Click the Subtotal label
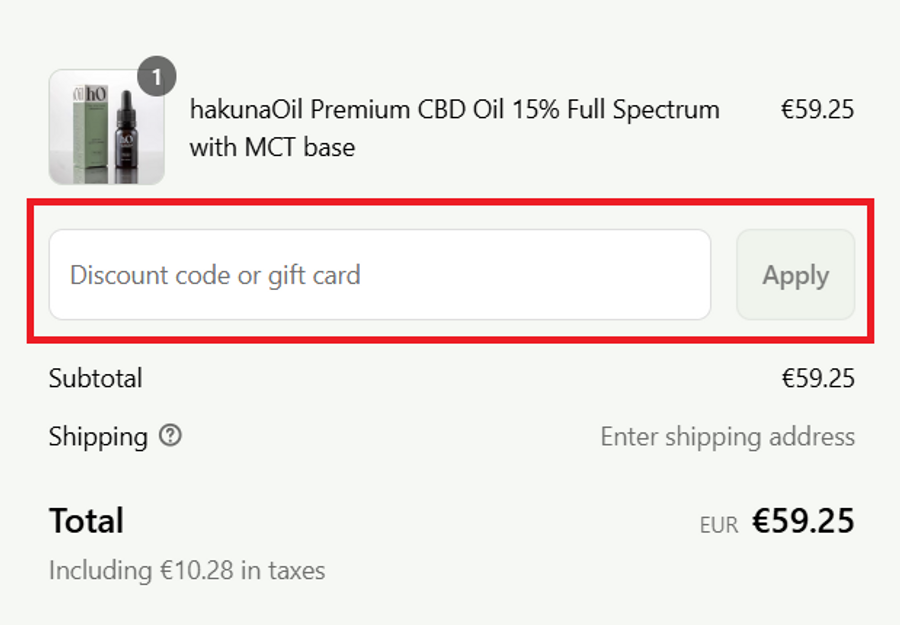The image size is (900, 625). 96,378
